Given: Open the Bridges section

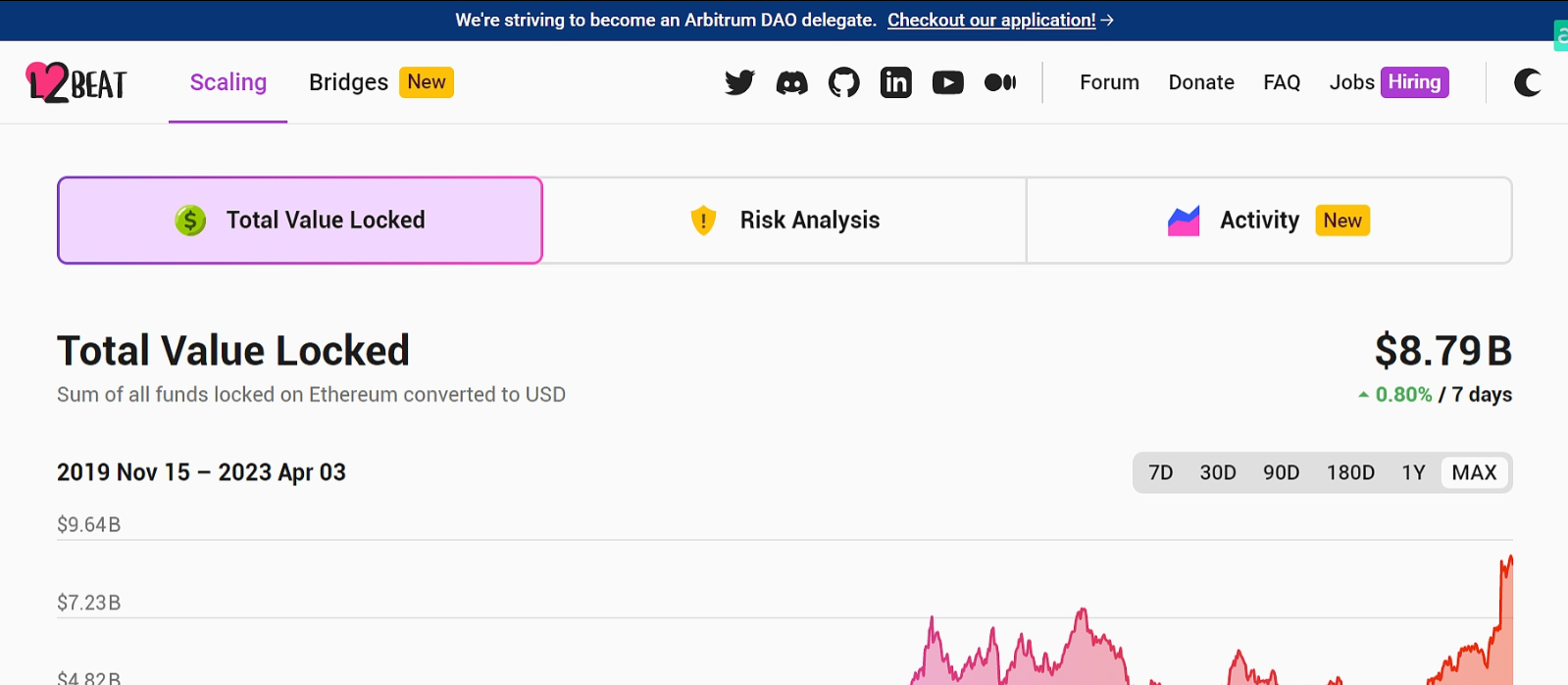Looking at the screenshot, I should point(348,82).
